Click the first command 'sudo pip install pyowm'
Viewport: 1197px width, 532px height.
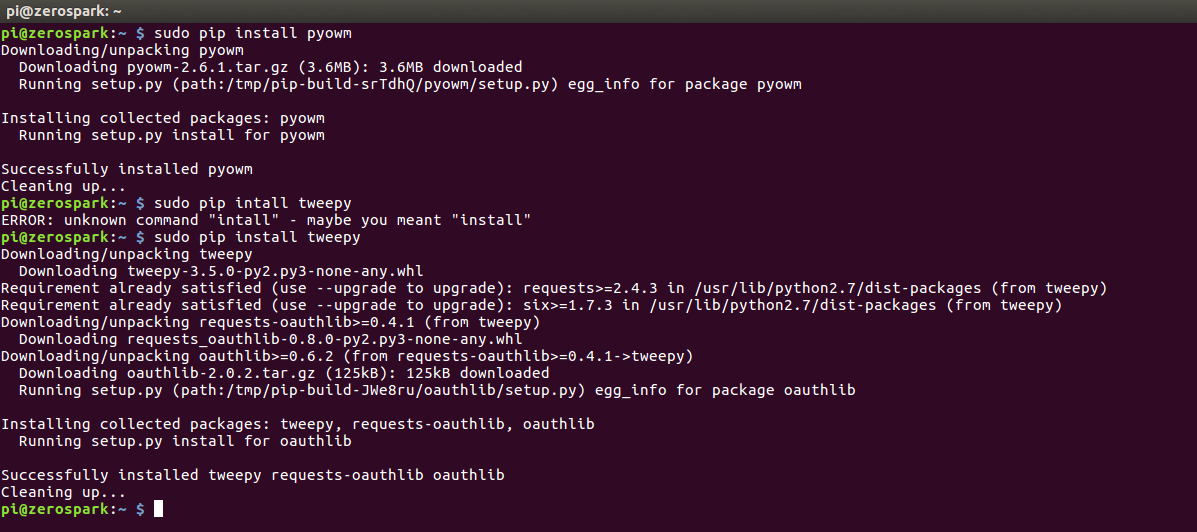(253, 33)
